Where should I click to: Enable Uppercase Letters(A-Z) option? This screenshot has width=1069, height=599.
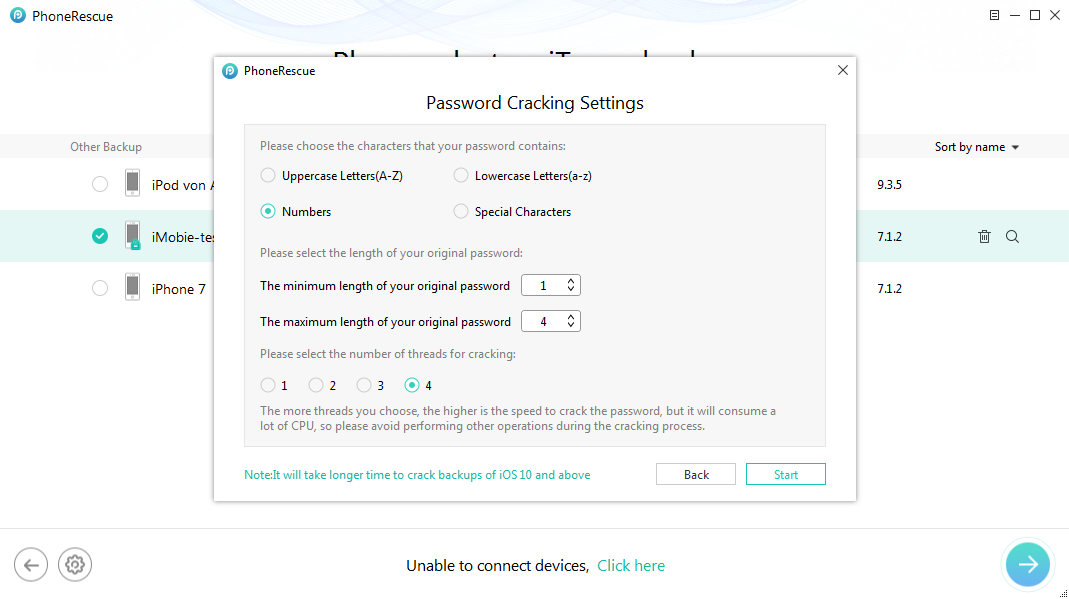point(268,176)
